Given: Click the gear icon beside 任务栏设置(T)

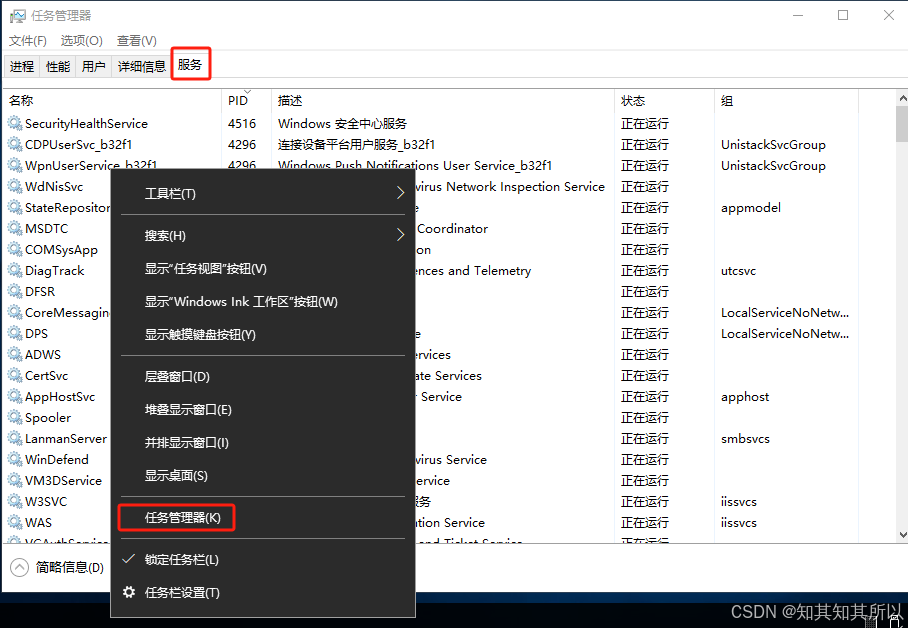Looking at the screenshot, I should coord(129,592).
